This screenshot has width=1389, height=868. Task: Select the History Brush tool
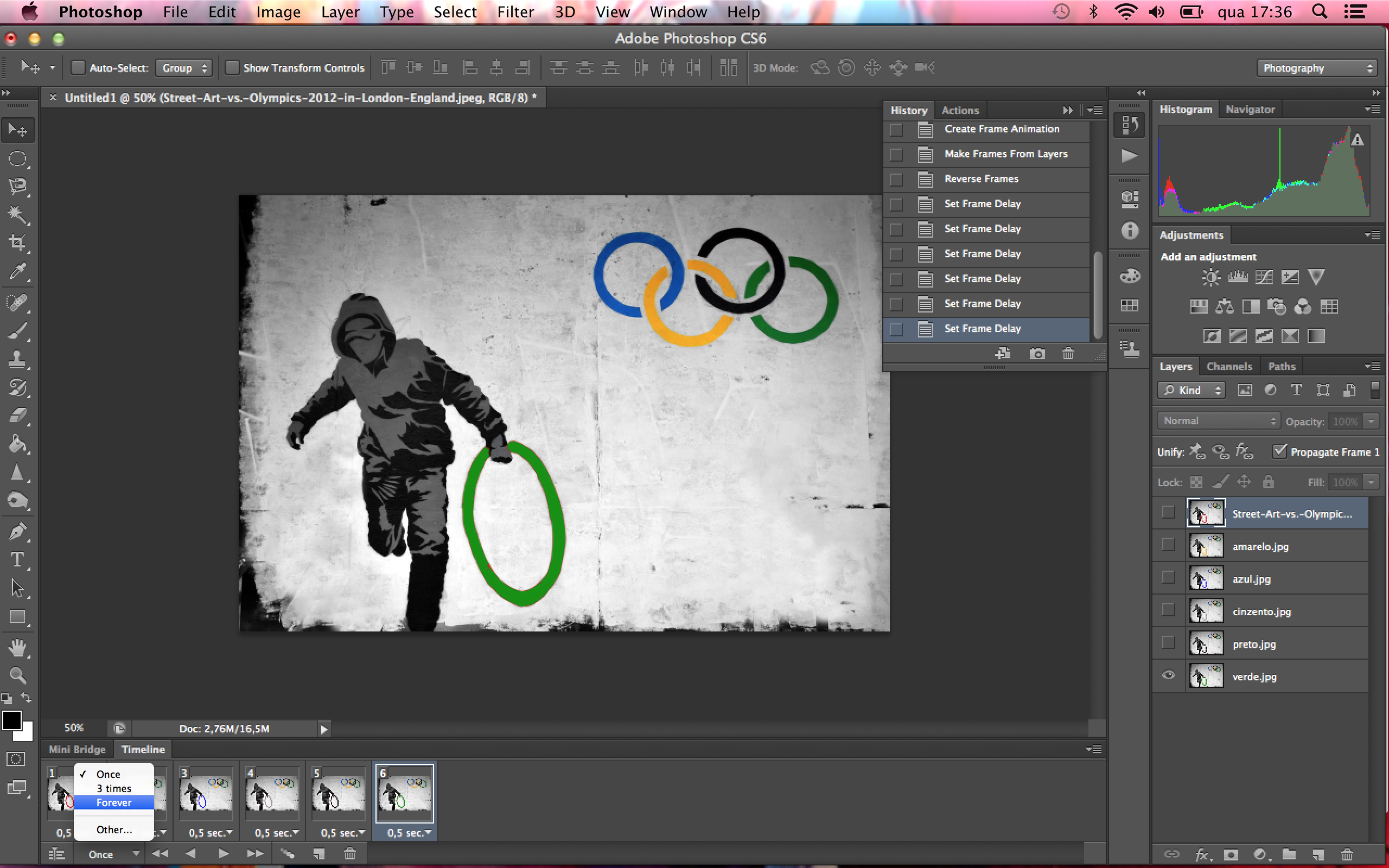click(17, 387)
